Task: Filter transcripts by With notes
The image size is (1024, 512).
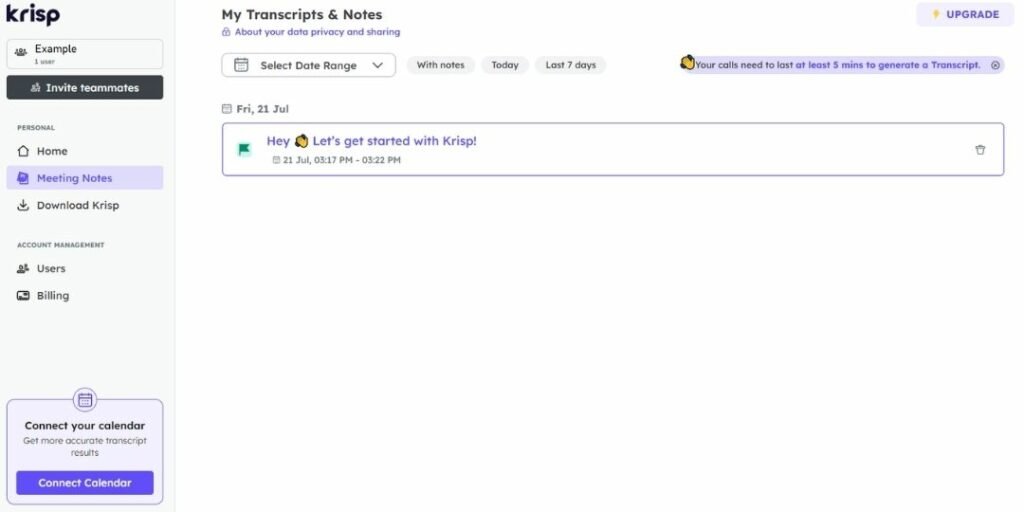Action: click(440, 65)
